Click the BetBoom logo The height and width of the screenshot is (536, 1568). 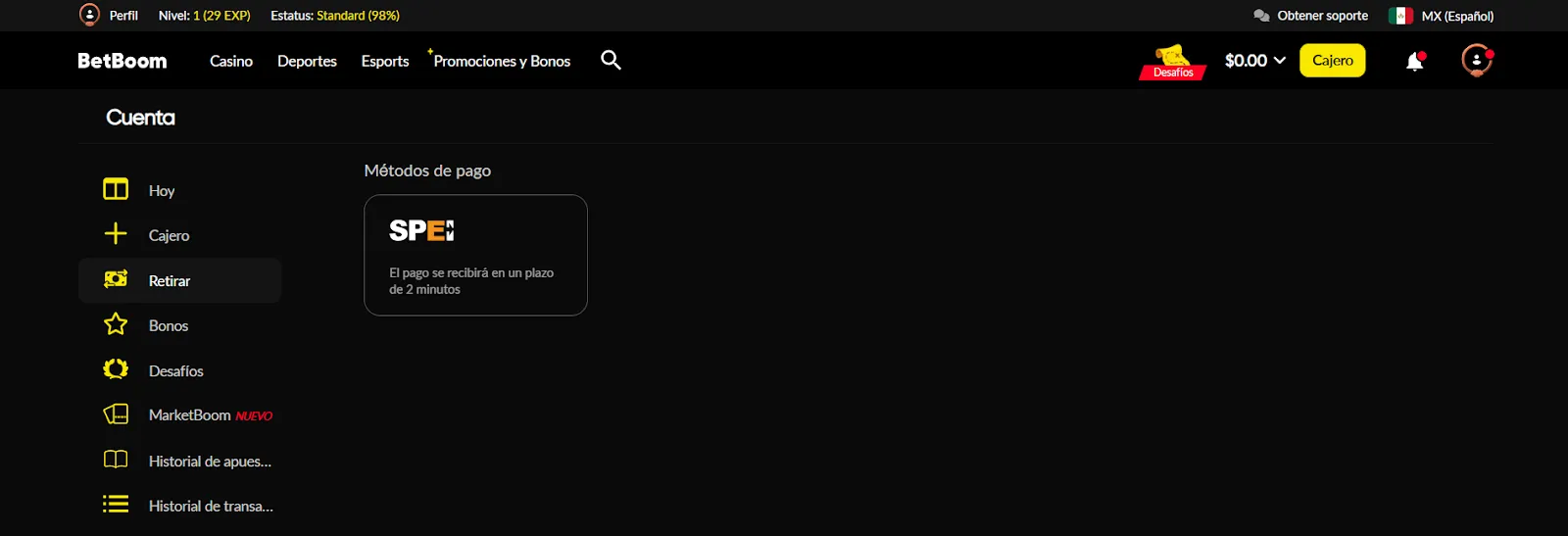122,61
